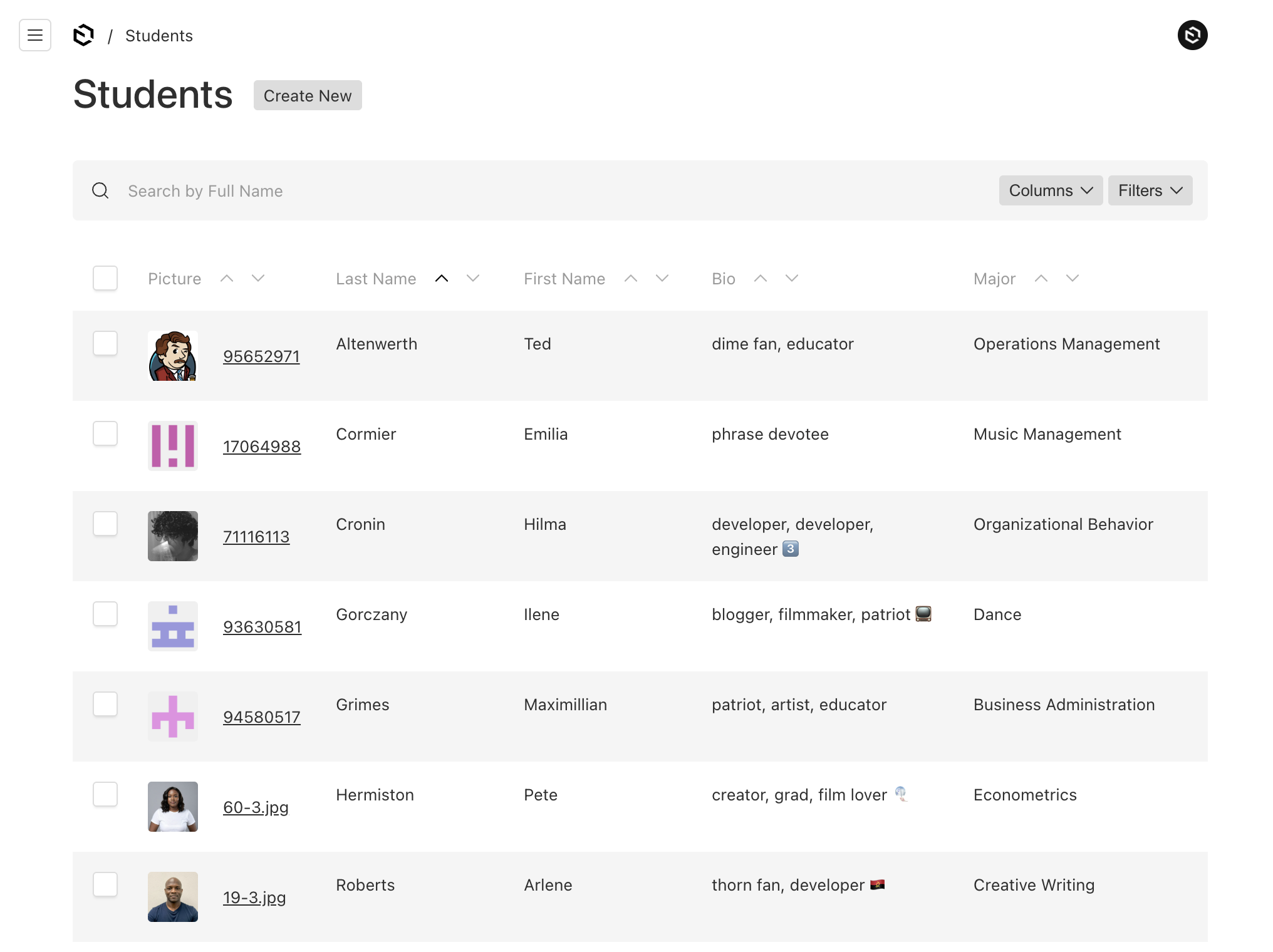Check the Altenwerth row checkbox

point(105,343)
